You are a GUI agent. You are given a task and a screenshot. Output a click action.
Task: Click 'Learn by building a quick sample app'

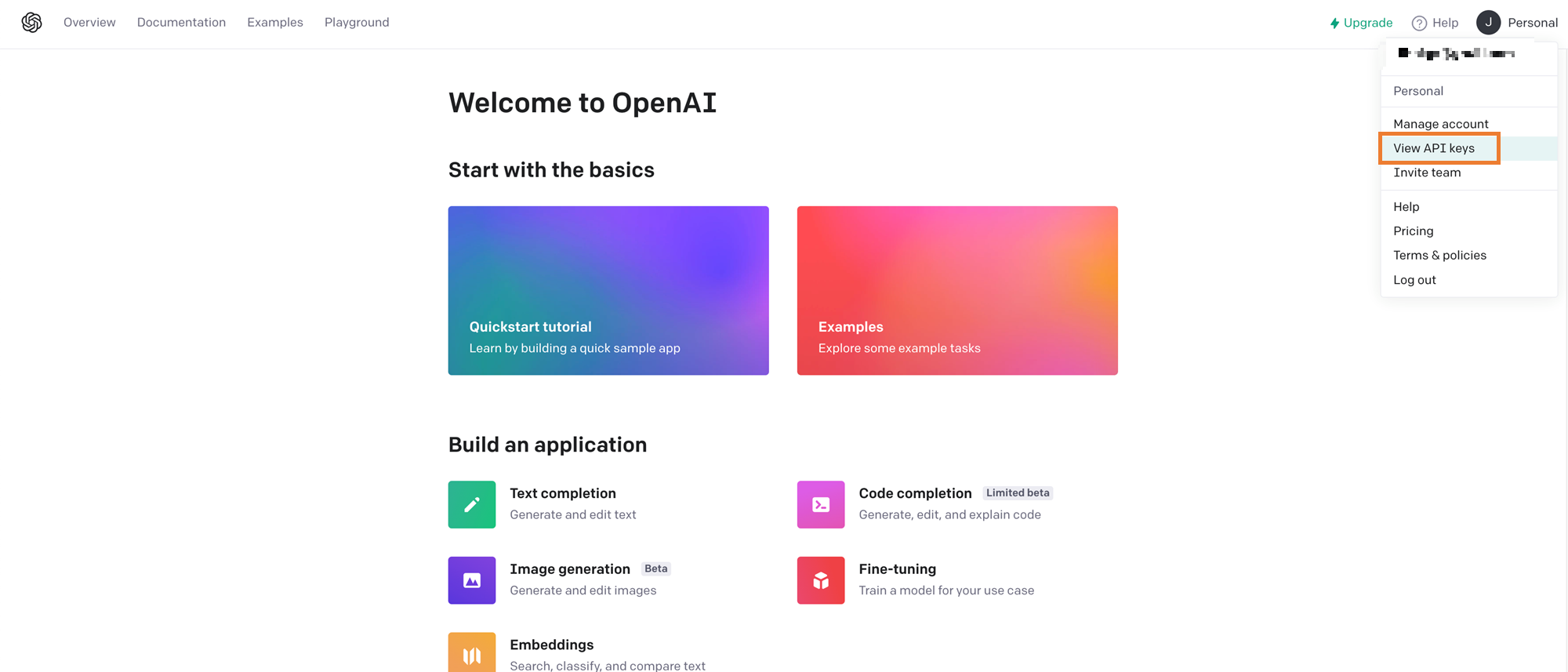click(x=575, y=348)
